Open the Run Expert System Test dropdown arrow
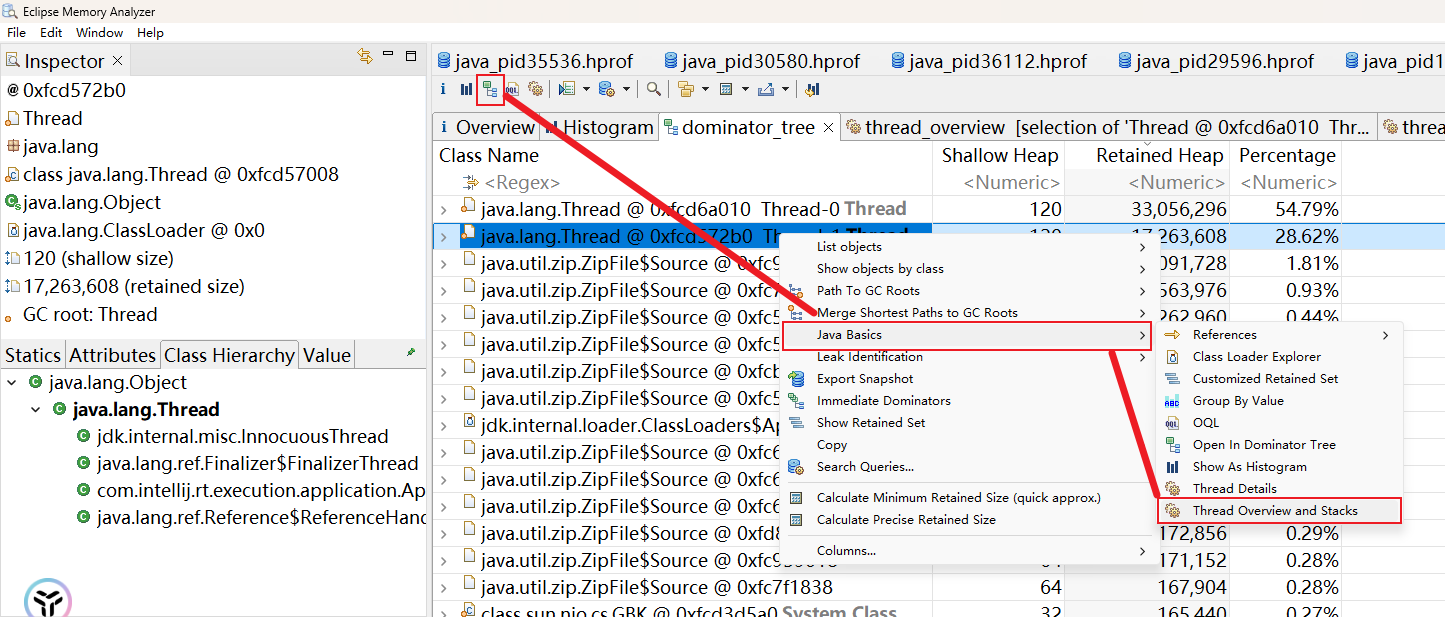The image size is (1445, 617). [x=586, y=89]
